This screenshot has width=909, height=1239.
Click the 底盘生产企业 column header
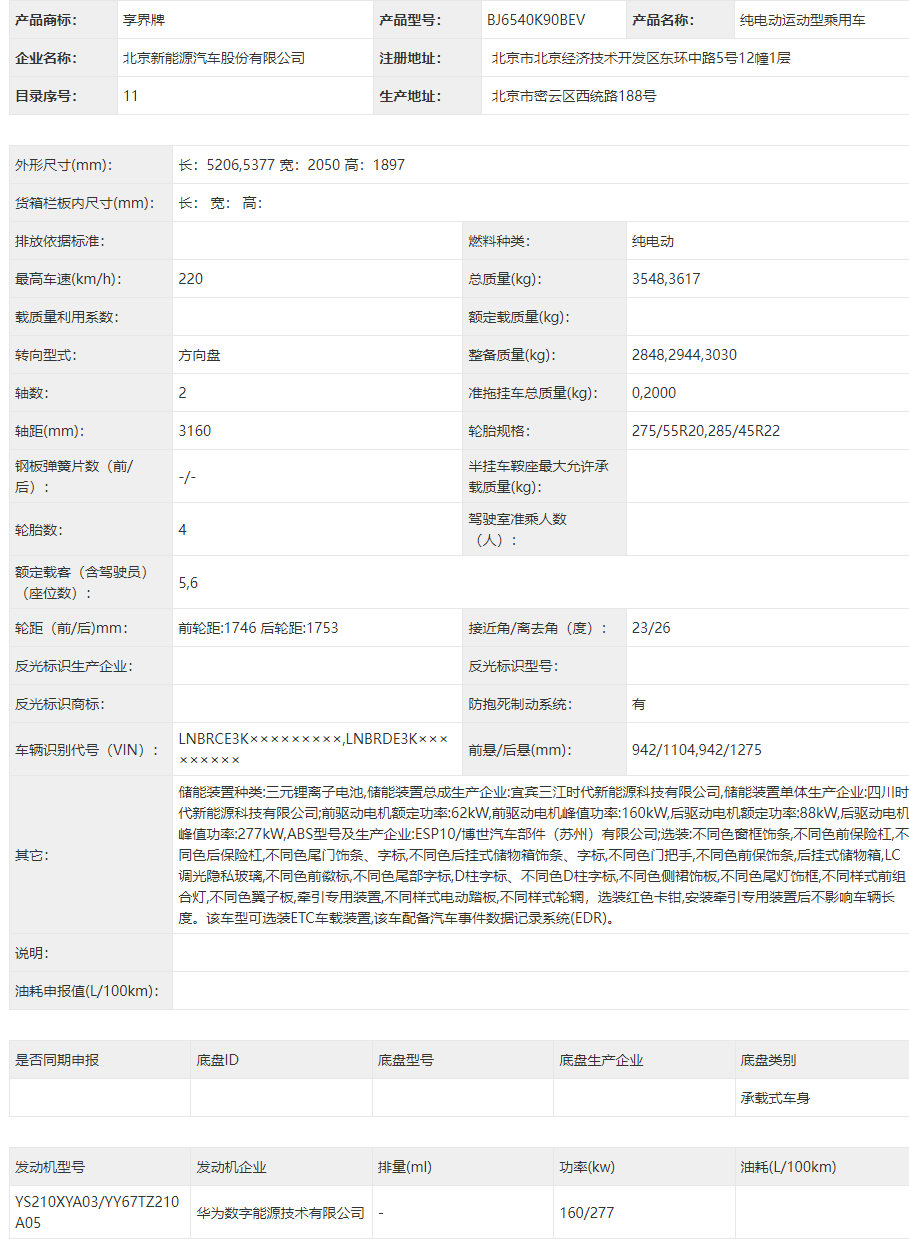tap(601, 1060)
